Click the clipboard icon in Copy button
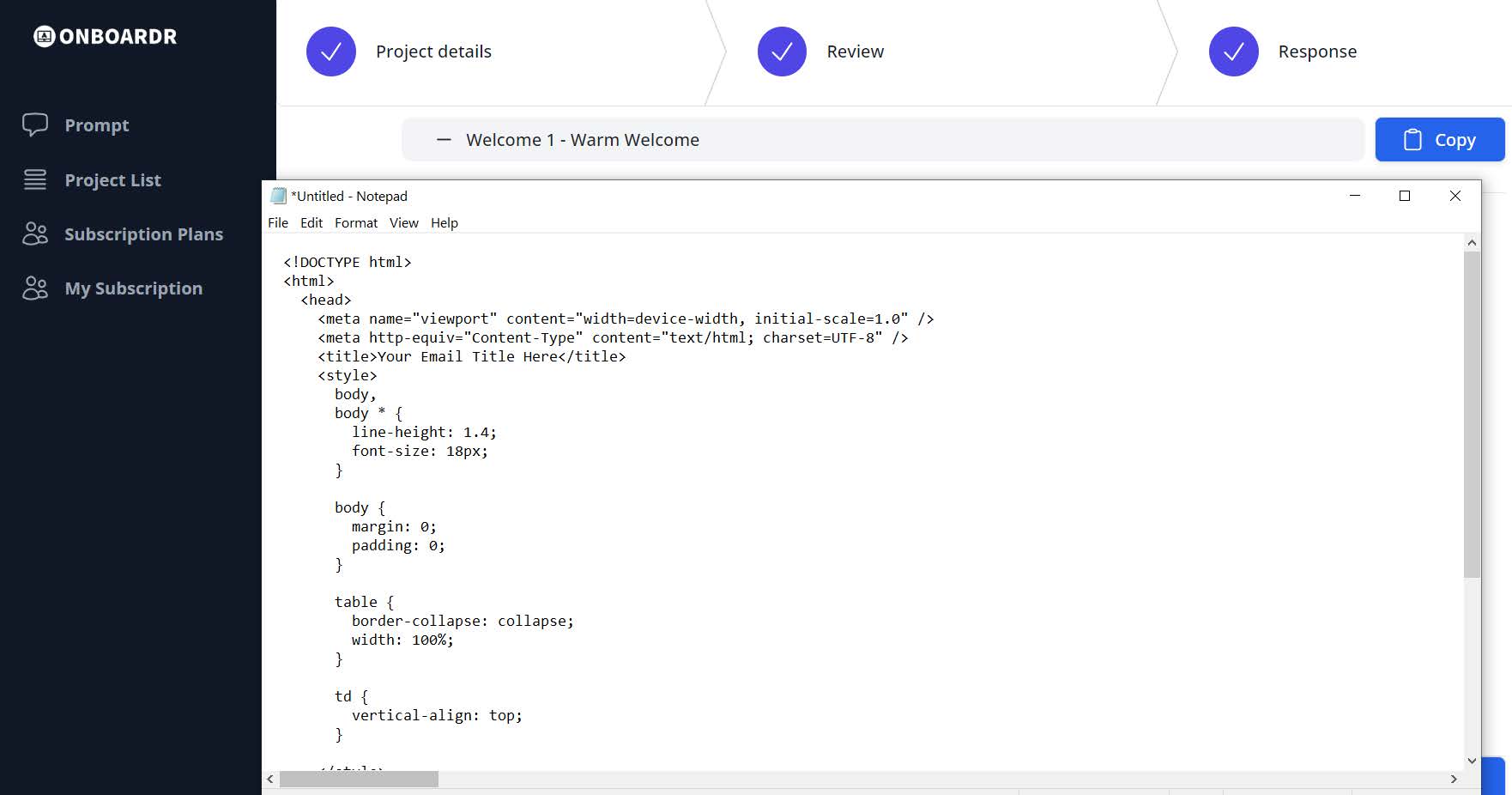 (x=1412, y=140)
